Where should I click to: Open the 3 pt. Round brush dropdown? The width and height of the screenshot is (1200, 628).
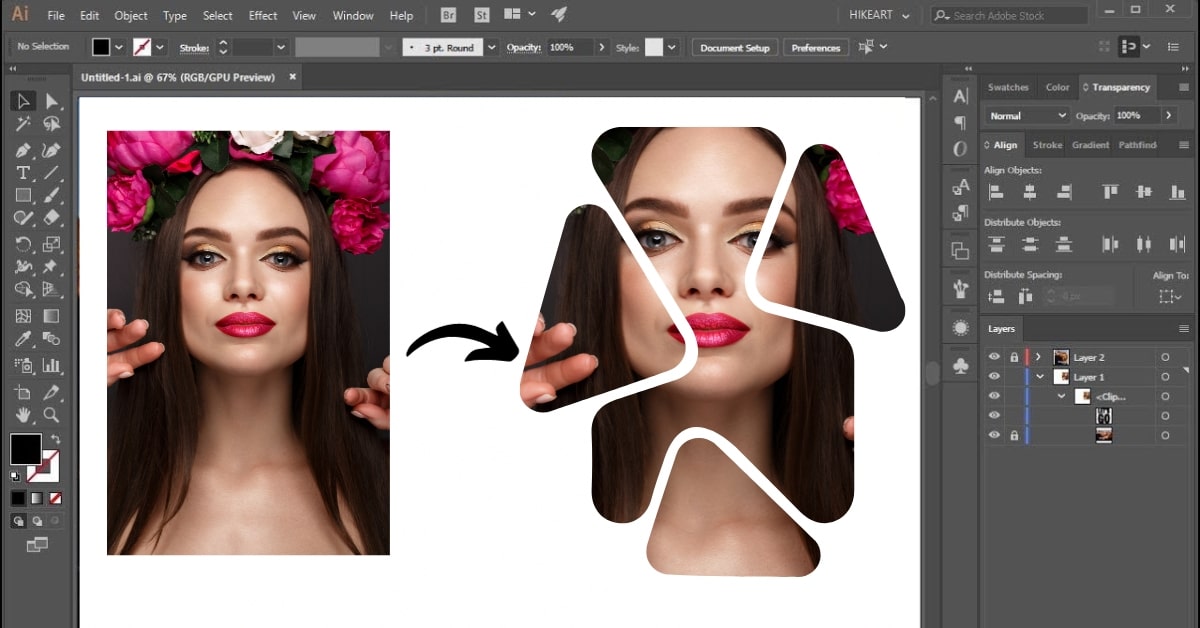tap(491, 47)
